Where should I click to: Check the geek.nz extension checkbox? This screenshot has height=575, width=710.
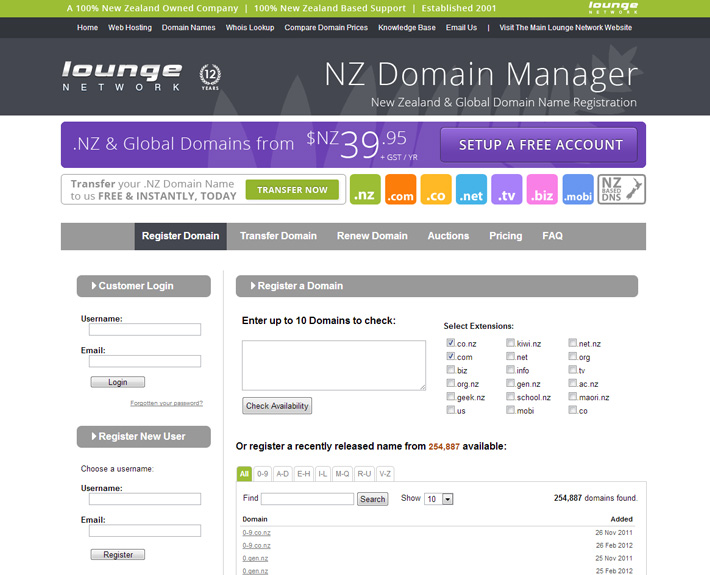(x=451, y=397)
